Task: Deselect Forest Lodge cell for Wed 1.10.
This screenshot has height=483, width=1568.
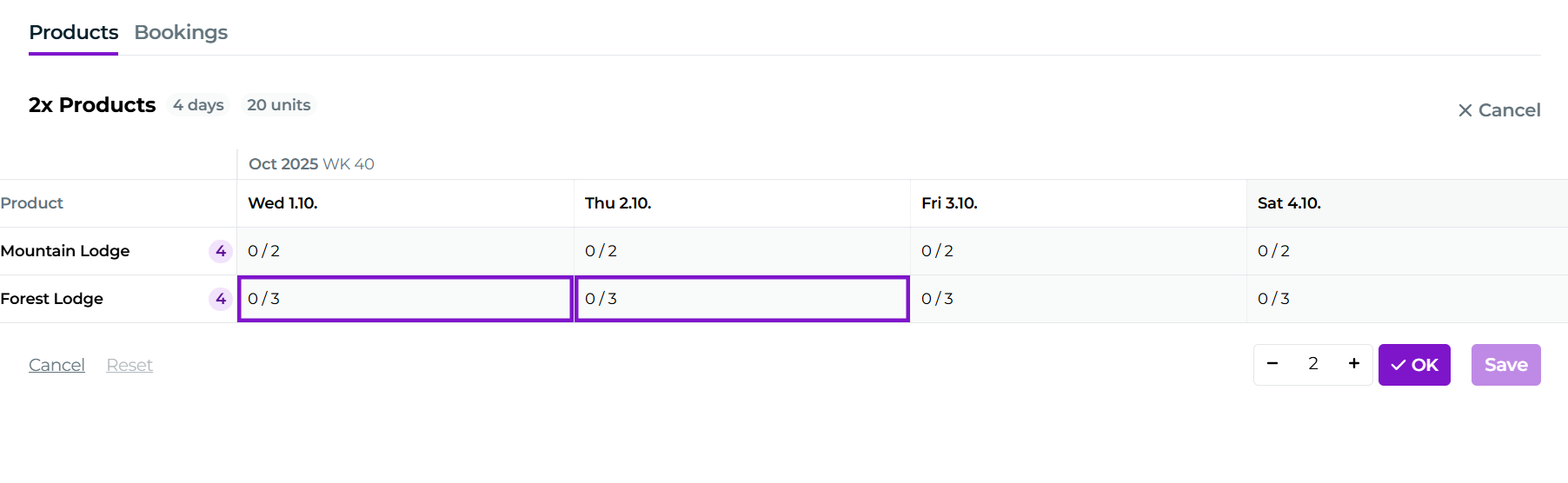Action: (405, 299)
